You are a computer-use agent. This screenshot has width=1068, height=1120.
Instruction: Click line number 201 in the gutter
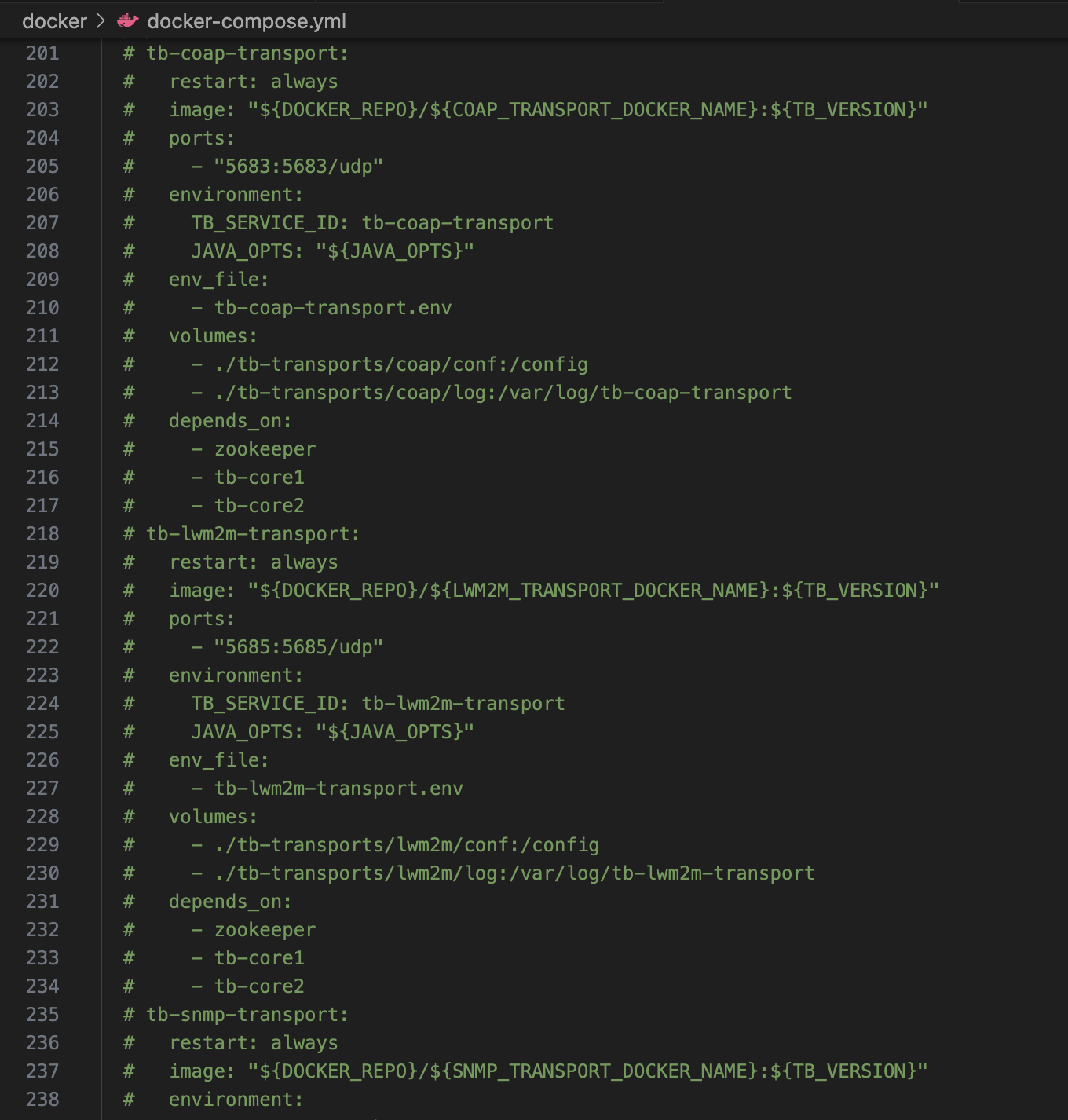[x=42, y=53]
